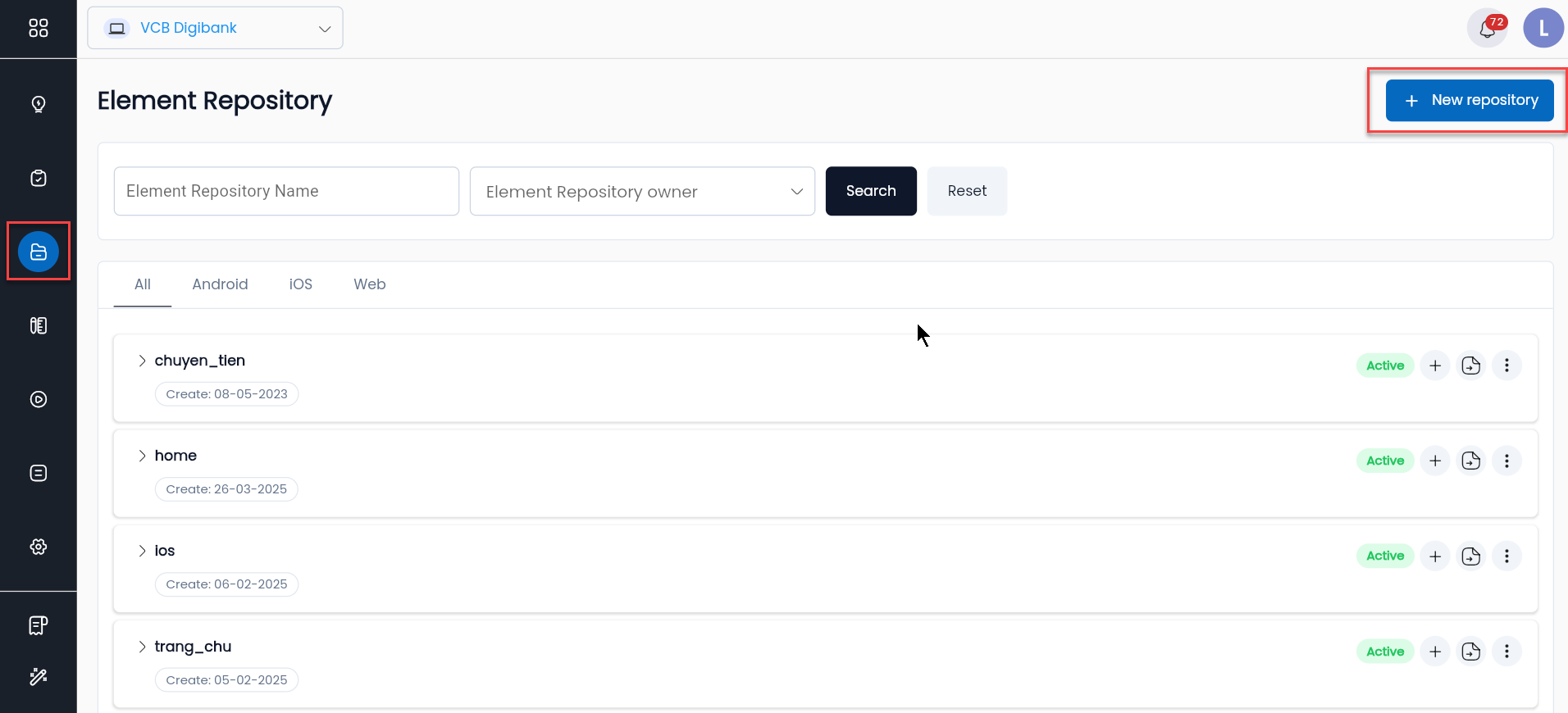The height and width of the screenshot is (713, 1568).
Task: Switch to the Web tab
Action: (x=370, y=284)
